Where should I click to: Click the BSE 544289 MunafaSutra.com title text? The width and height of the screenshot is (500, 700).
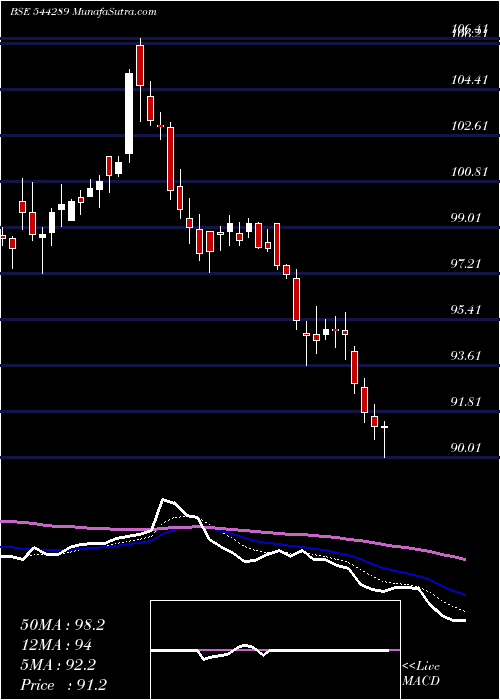click(83, 12)
